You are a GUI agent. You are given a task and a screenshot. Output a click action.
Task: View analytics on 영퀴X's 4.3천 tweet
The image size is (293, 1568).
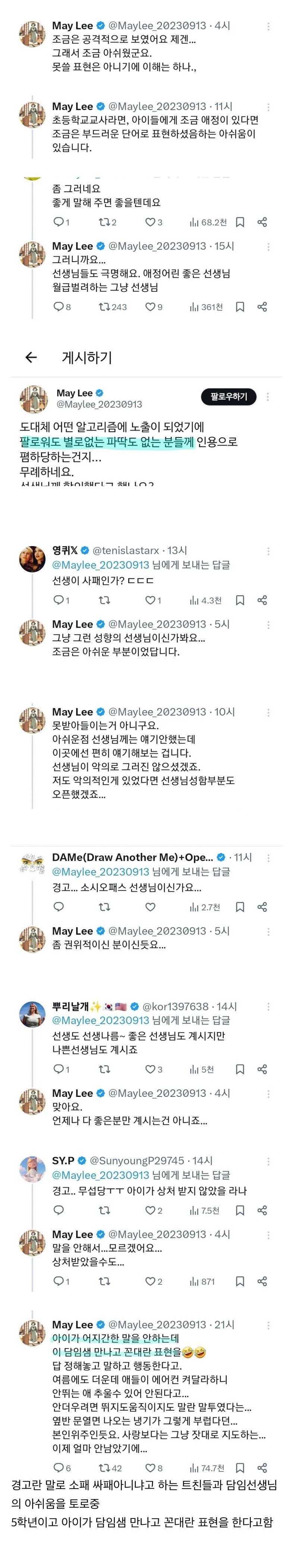pos(205,600)
